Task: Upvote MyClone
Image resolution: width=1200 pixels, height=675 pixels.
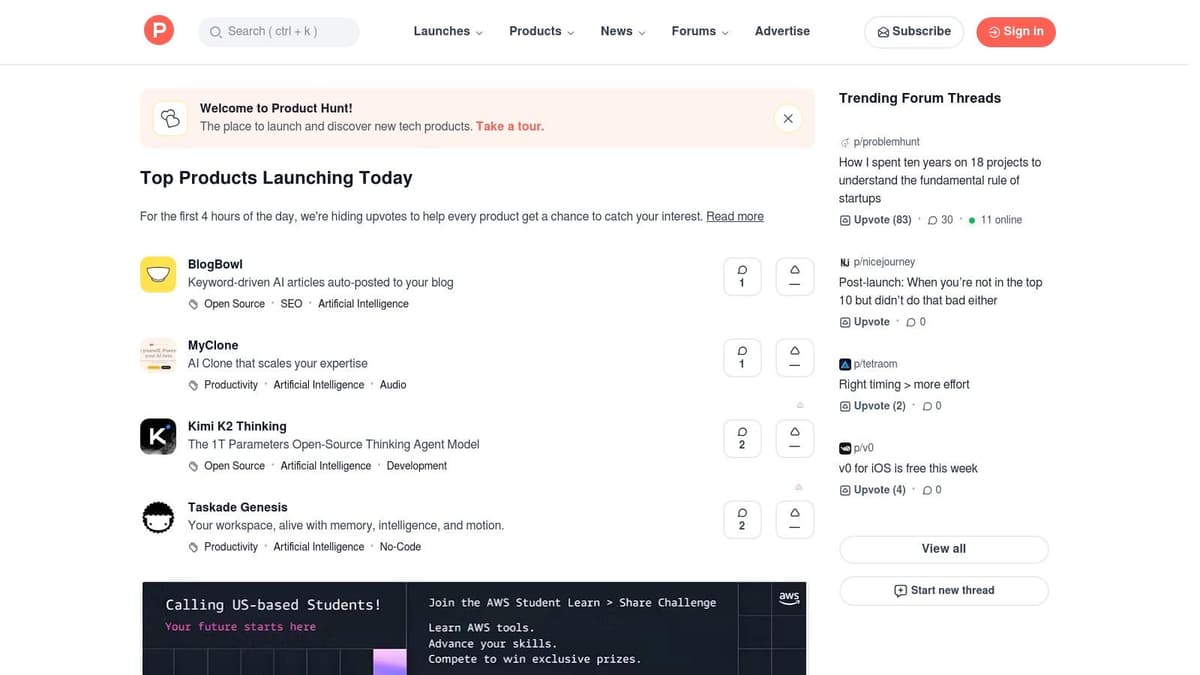Action: (x=794, y=357)
